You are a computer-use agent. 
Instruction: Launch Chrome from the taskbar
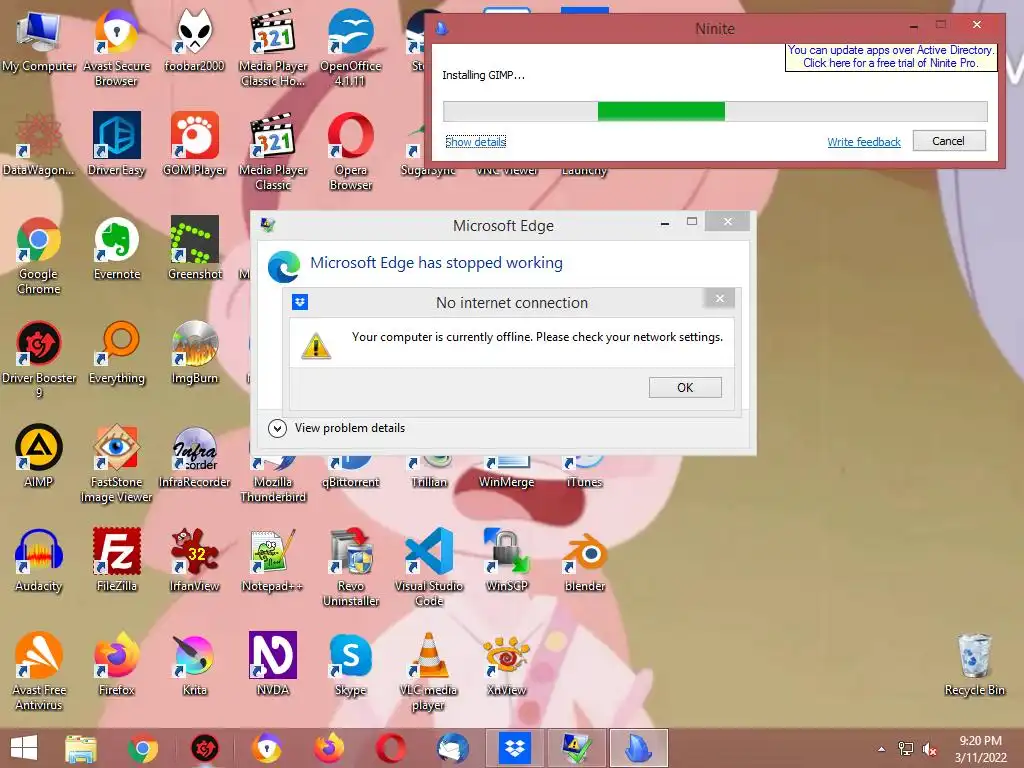pyautogui.click(x=142, y=748)
